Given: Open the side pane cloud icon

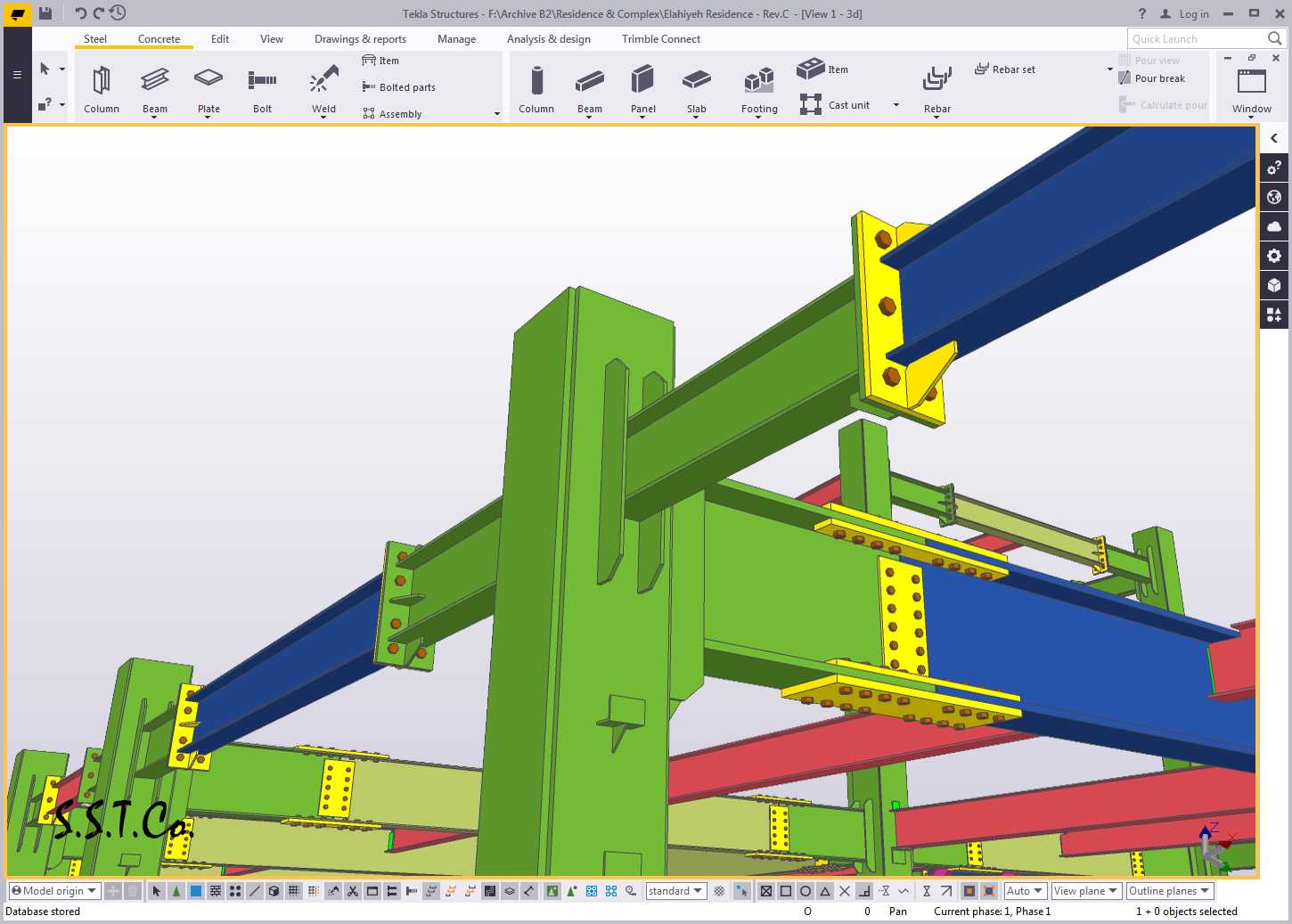Looking at the screenshot, I should click(1274, 226).
